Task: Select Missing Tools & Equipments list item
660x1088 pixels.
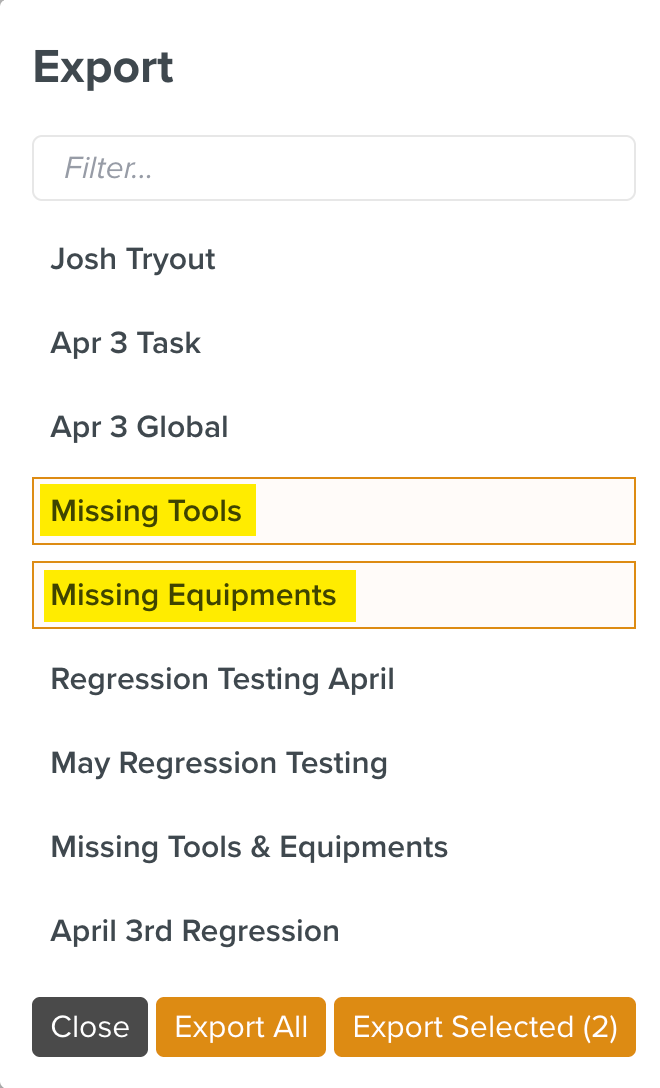Action: click(249, 848)
